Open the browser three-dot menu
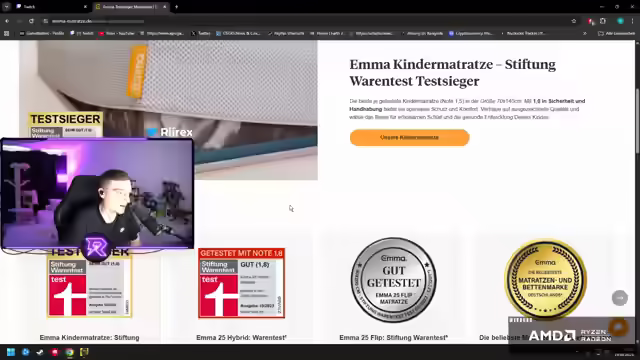The width and height of the screenshot is (640, 360). click(633, 21)
